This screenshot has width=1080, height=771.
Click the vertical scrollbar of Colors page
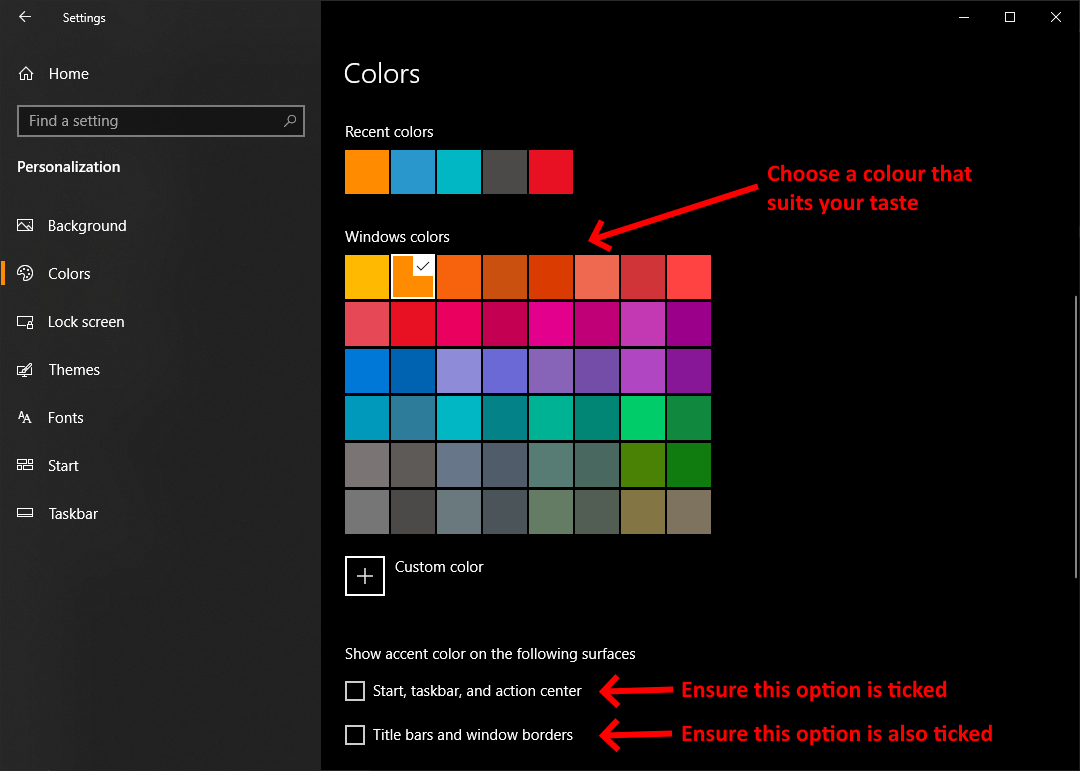click(x=1076, y=437)
